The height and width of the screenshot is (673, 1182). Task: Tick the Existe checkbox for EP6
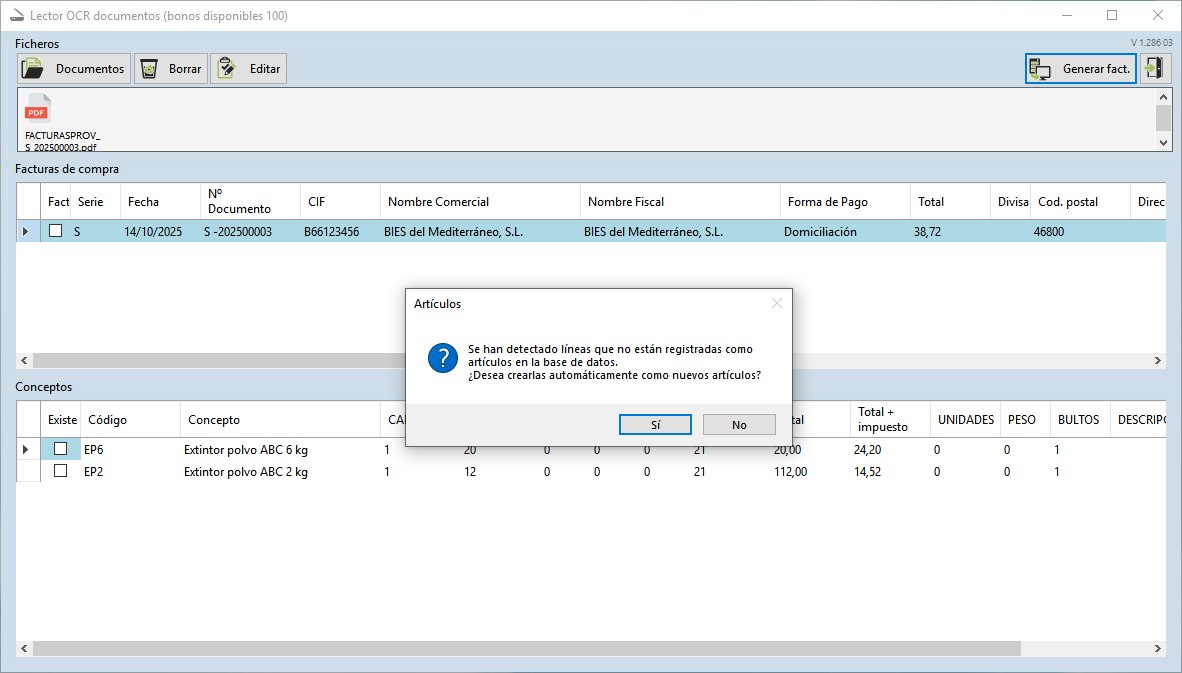pos(61,449)
